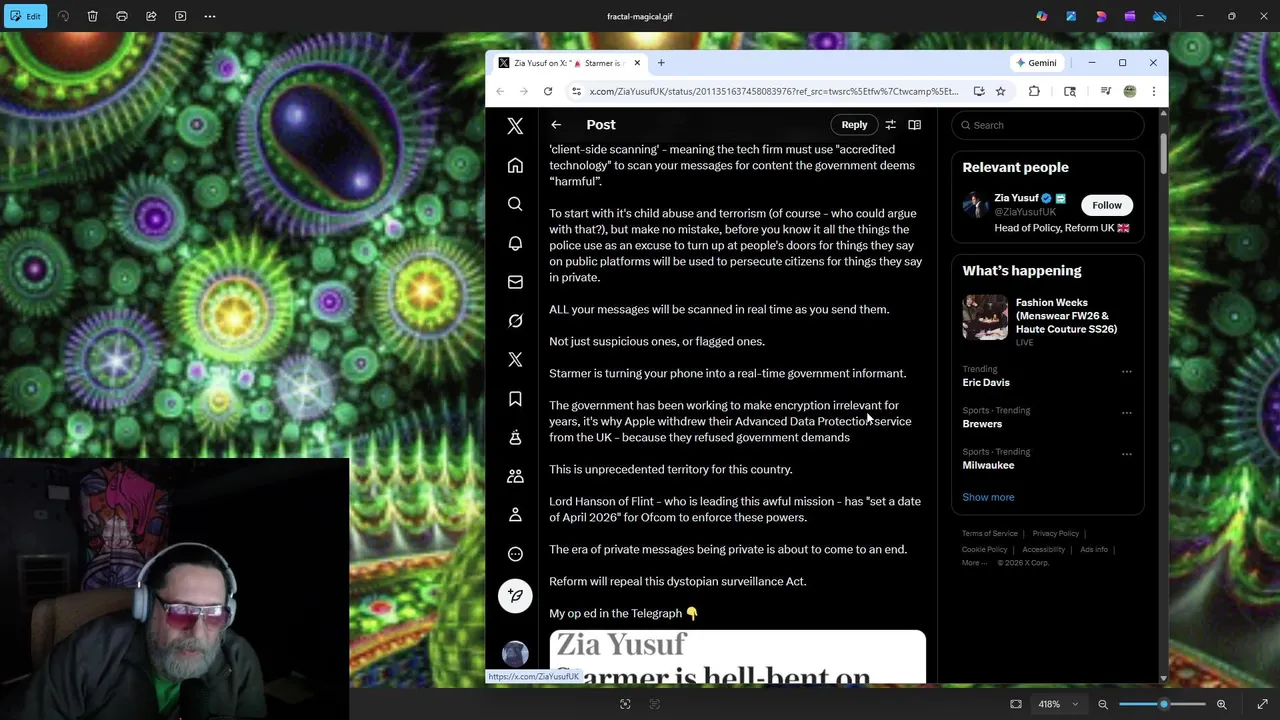Go to X Home via house icon
This screenshot has height=720, width=1280.
click(x=515, y=166)
